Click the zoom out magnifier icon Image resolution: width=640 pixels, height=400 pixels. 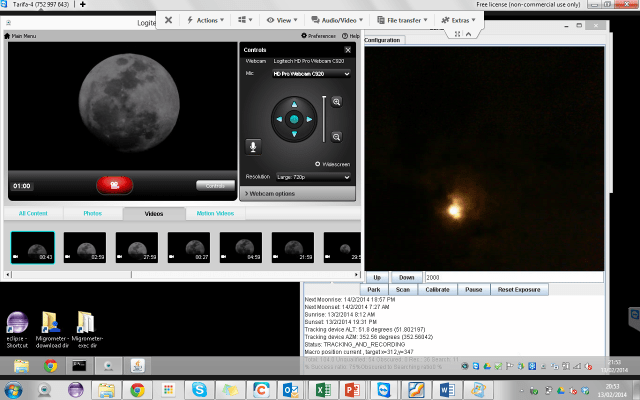337,137
